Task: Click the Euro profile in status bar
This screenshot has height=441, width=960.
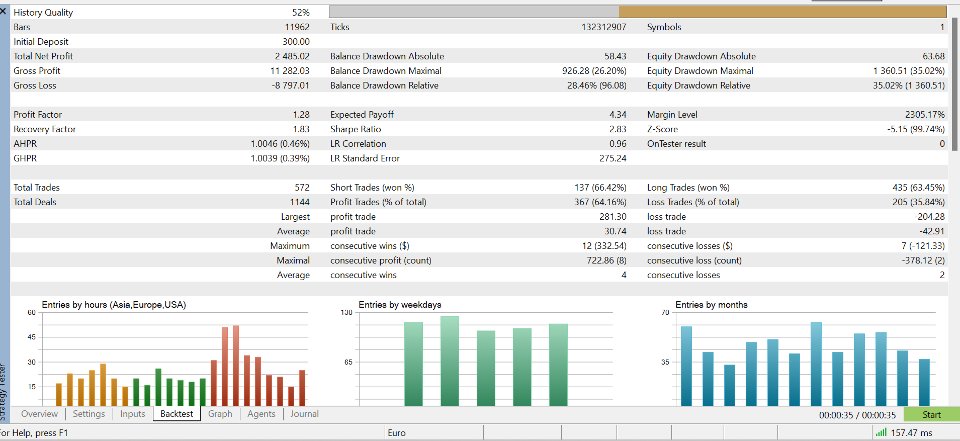Action: tap(396, 433)
